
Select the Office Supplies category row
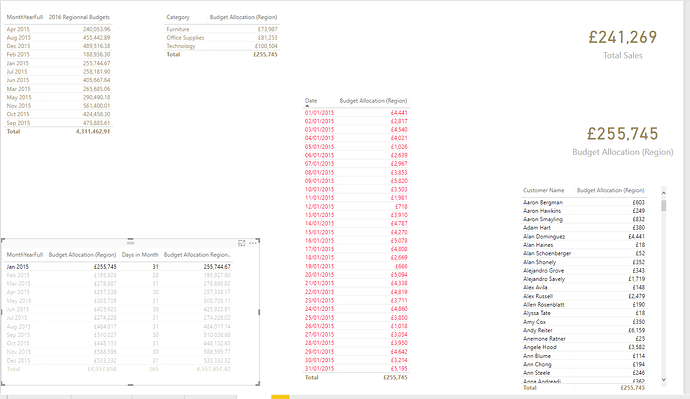pyautogui.click(x=222, y=37)
